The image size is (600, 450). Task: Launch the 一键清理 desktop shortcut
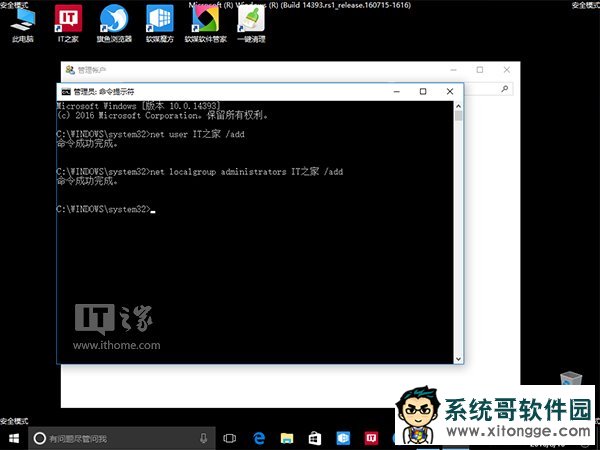tap(251, 24)
